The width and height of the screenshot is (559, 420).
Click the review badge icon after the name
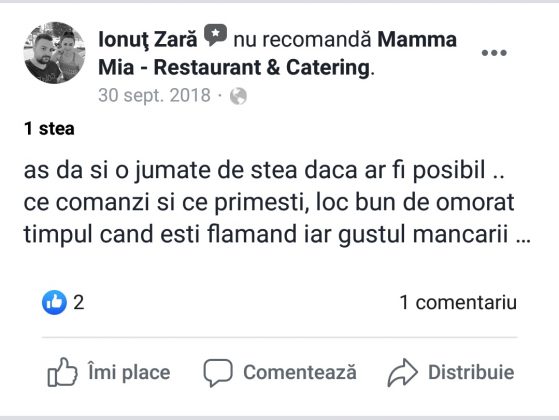pos(215,35)
